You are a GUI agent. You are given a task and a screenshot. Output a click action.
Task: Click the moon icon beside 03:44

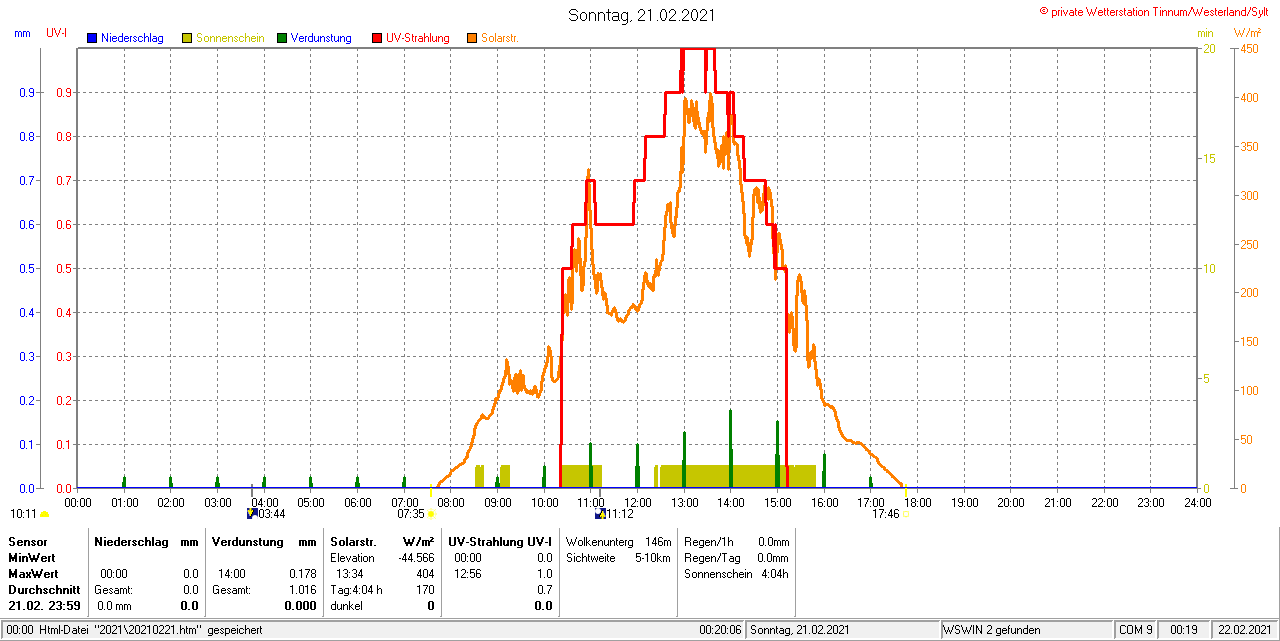coord(251,514)
